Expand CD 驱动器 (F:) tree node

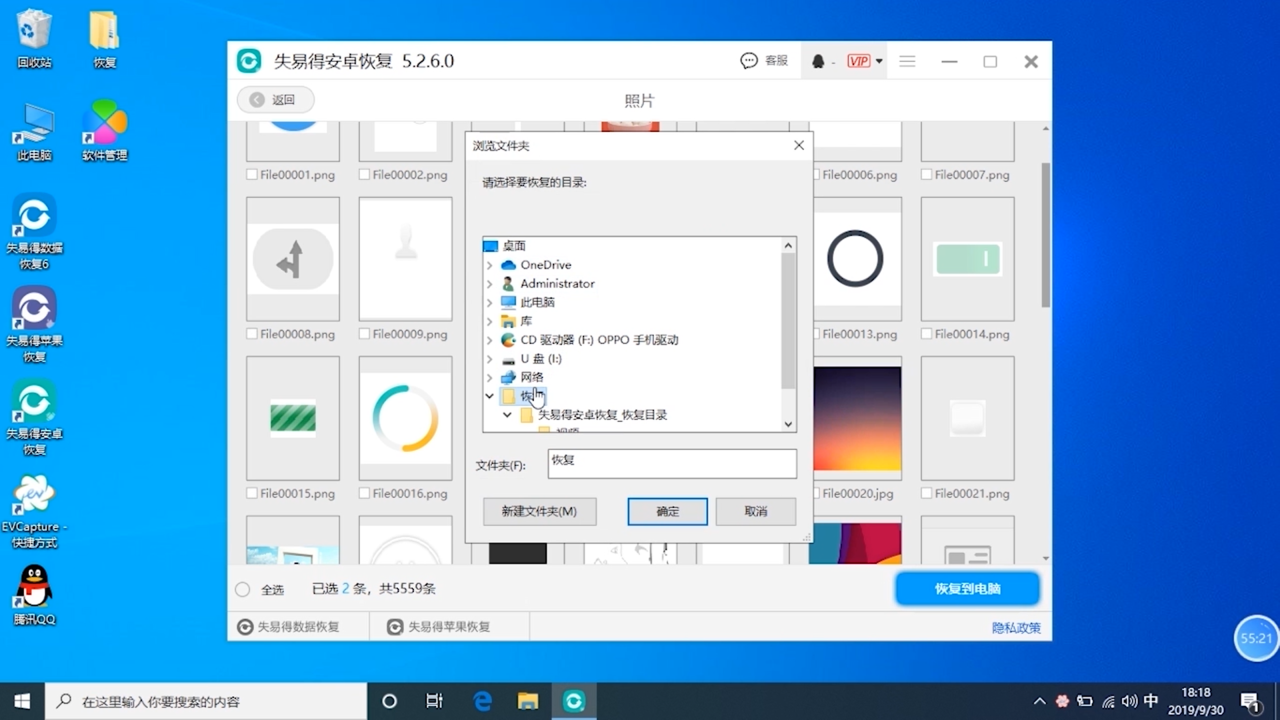[x=490, y=340]
